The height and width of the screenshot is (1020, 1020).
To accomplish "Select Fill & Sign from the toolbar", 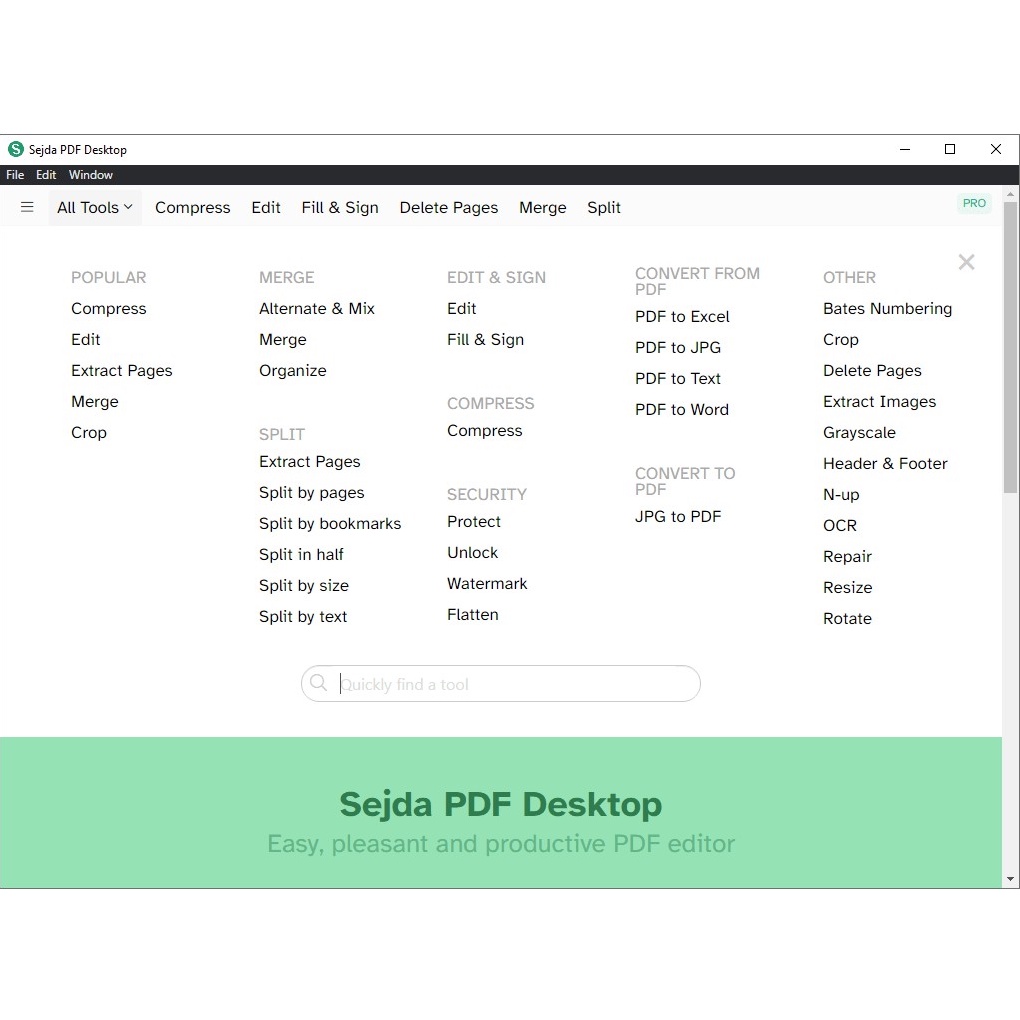I will 339,207.
